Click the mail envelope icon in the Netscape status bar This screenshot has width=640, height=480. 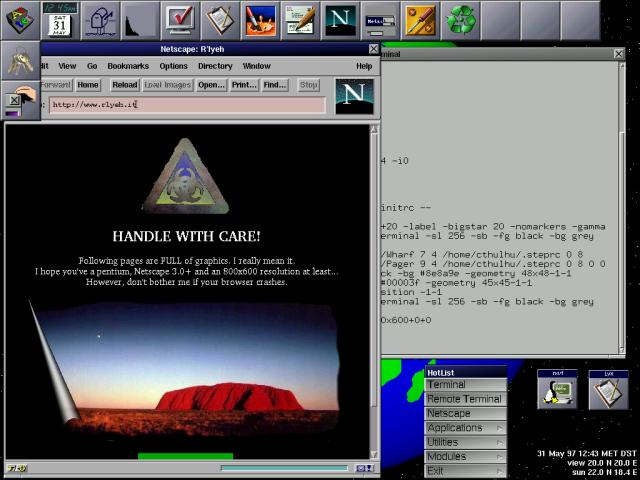[x=364, y=468]
